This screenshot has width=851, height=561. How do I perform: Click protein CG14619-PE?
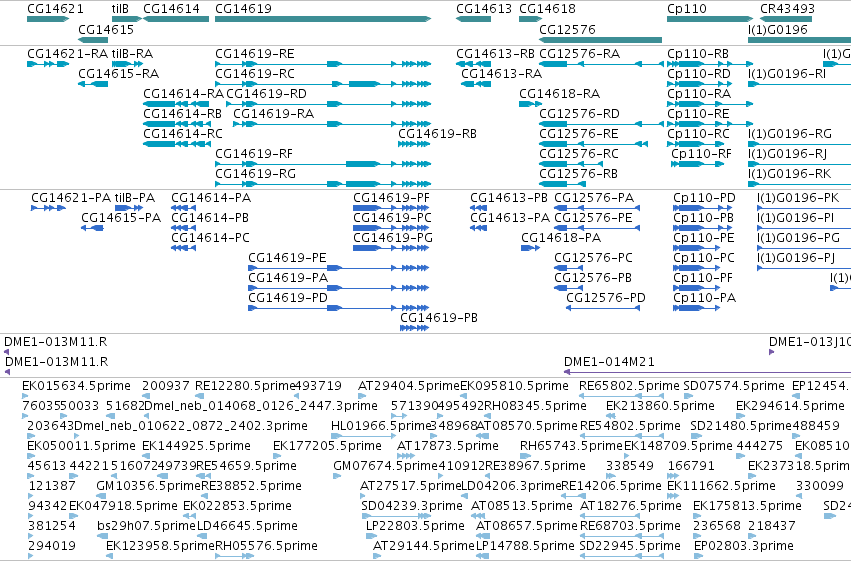point(287,258)
